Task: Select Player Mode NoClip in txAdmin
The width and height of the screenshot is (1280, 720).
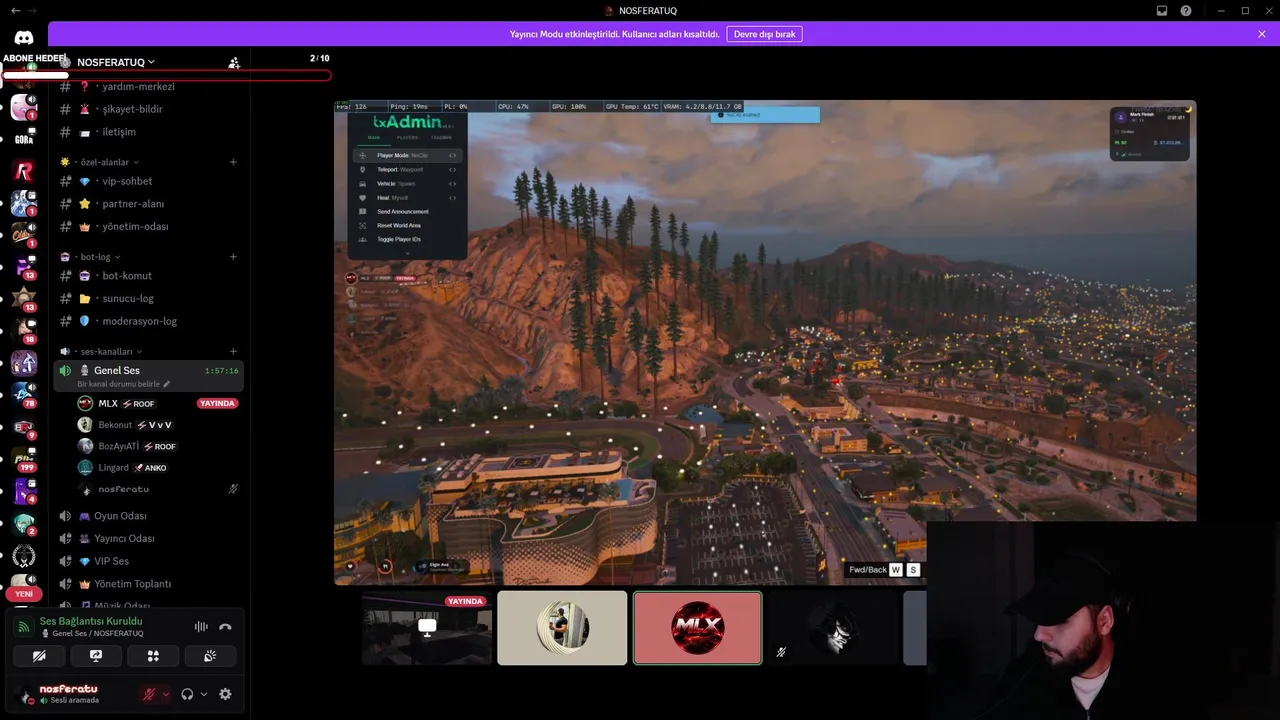Action: click(407, 155)
